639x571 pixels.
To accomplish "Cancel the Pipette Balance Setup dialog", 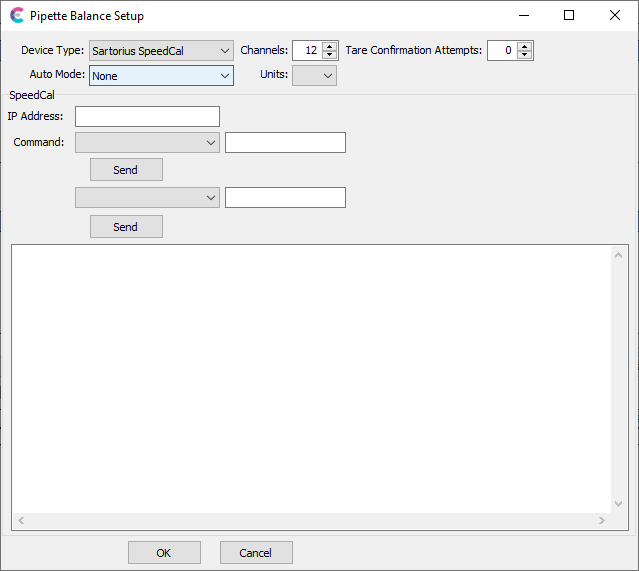I will (x=256, y=553).
